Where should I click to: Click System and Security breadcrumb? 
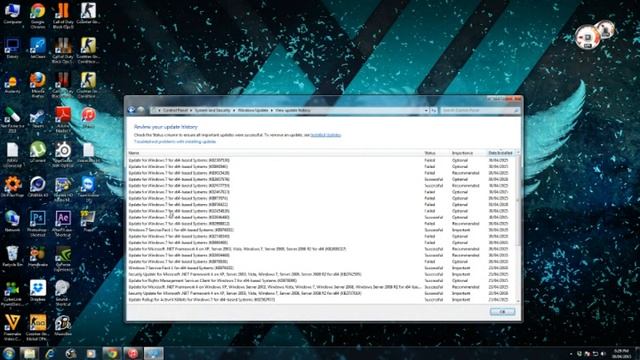(x=212, y=110)
